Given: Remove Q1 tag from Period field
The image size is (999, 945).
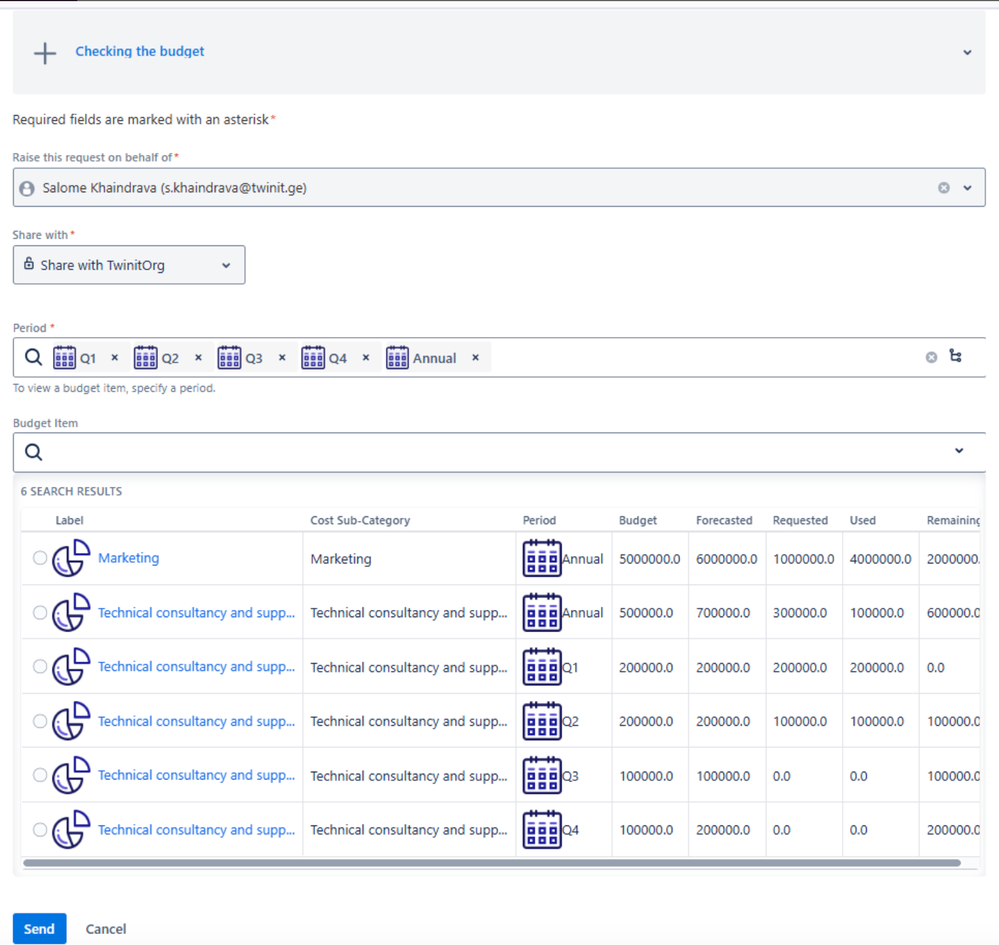Looking at the screenshot, I should point(115,358).
